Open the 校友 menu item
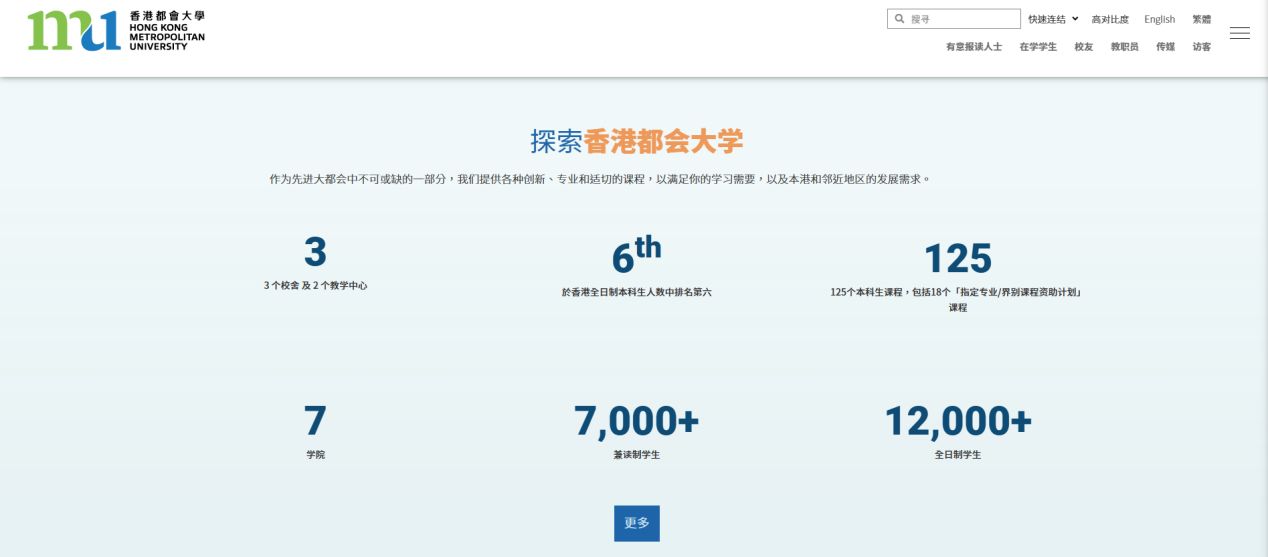Viewport: 1268px width, 557px height. point(1084,47)
